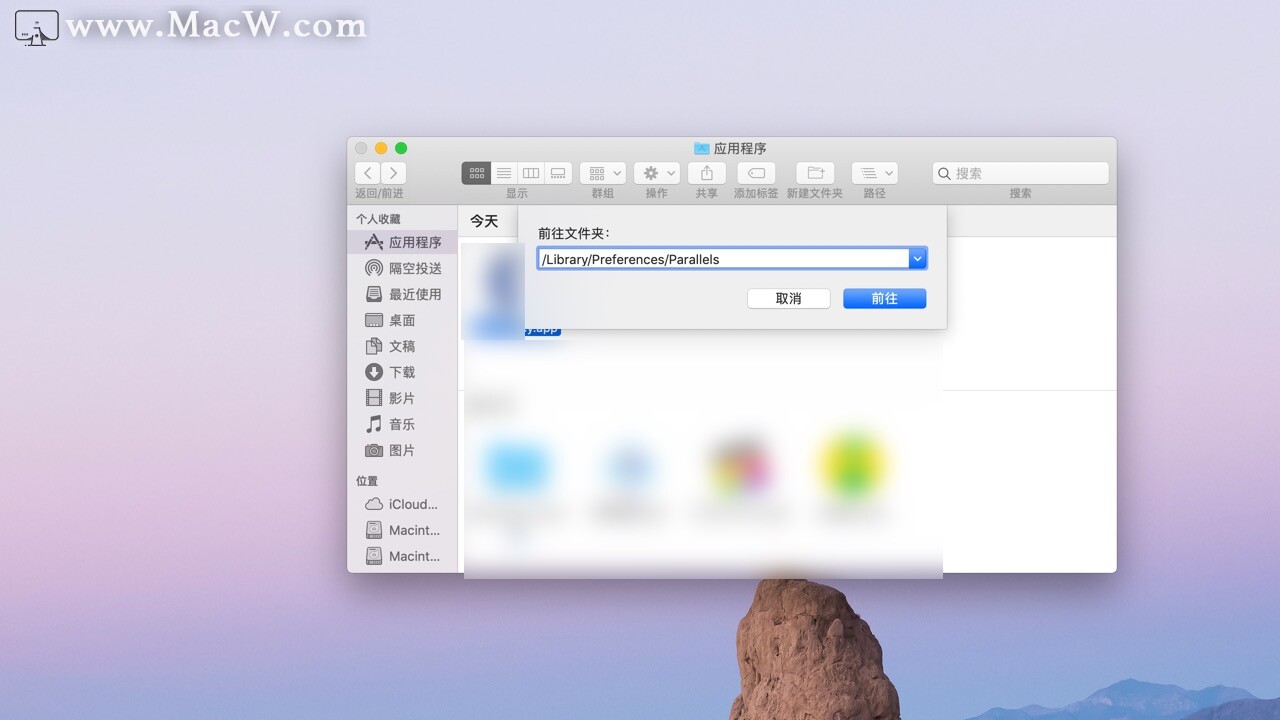Select iCloud… in sidebar locations

tap(403, 504)
